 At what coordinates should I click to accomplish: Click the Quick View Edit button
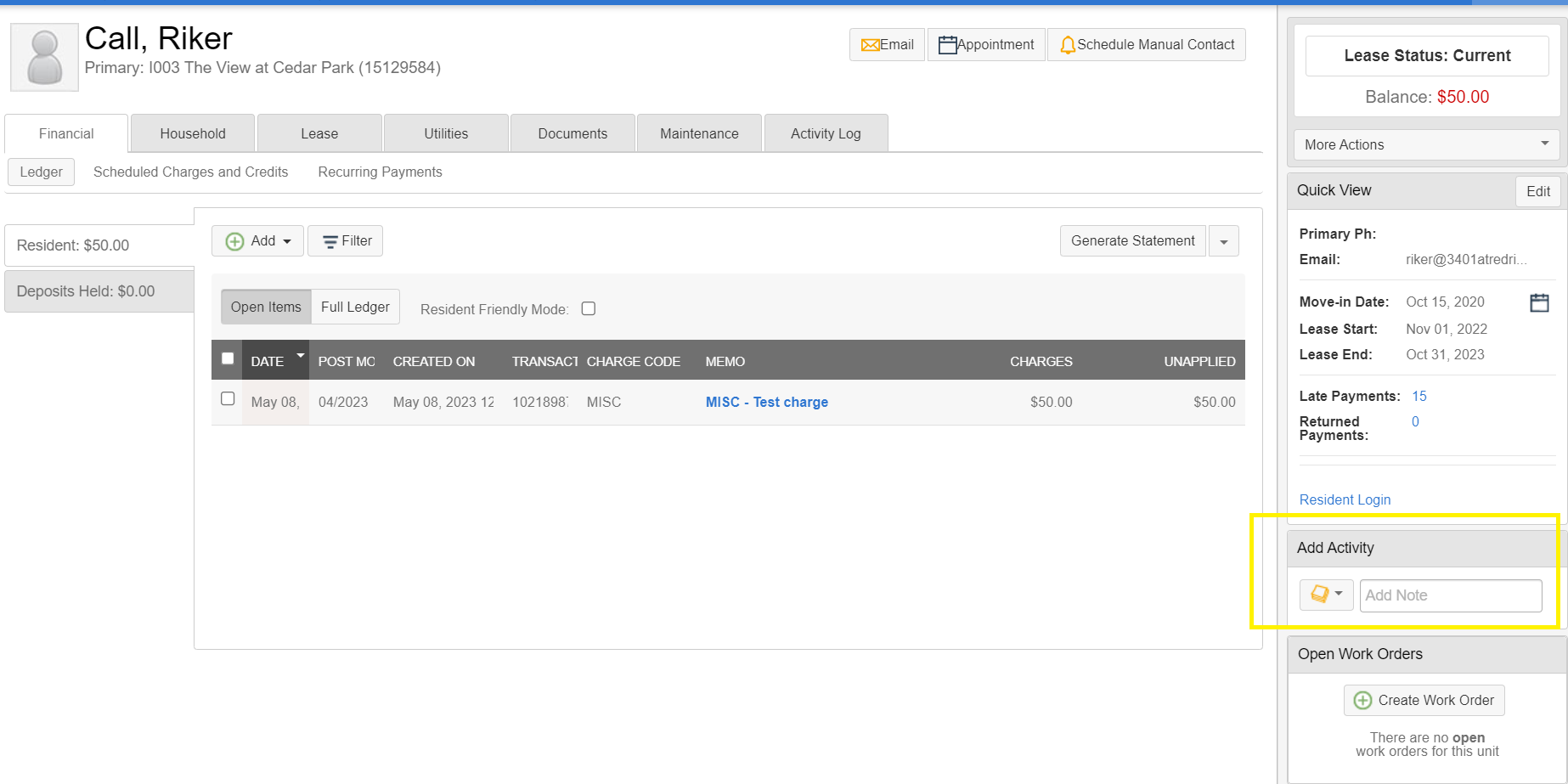click(1538, 191)
